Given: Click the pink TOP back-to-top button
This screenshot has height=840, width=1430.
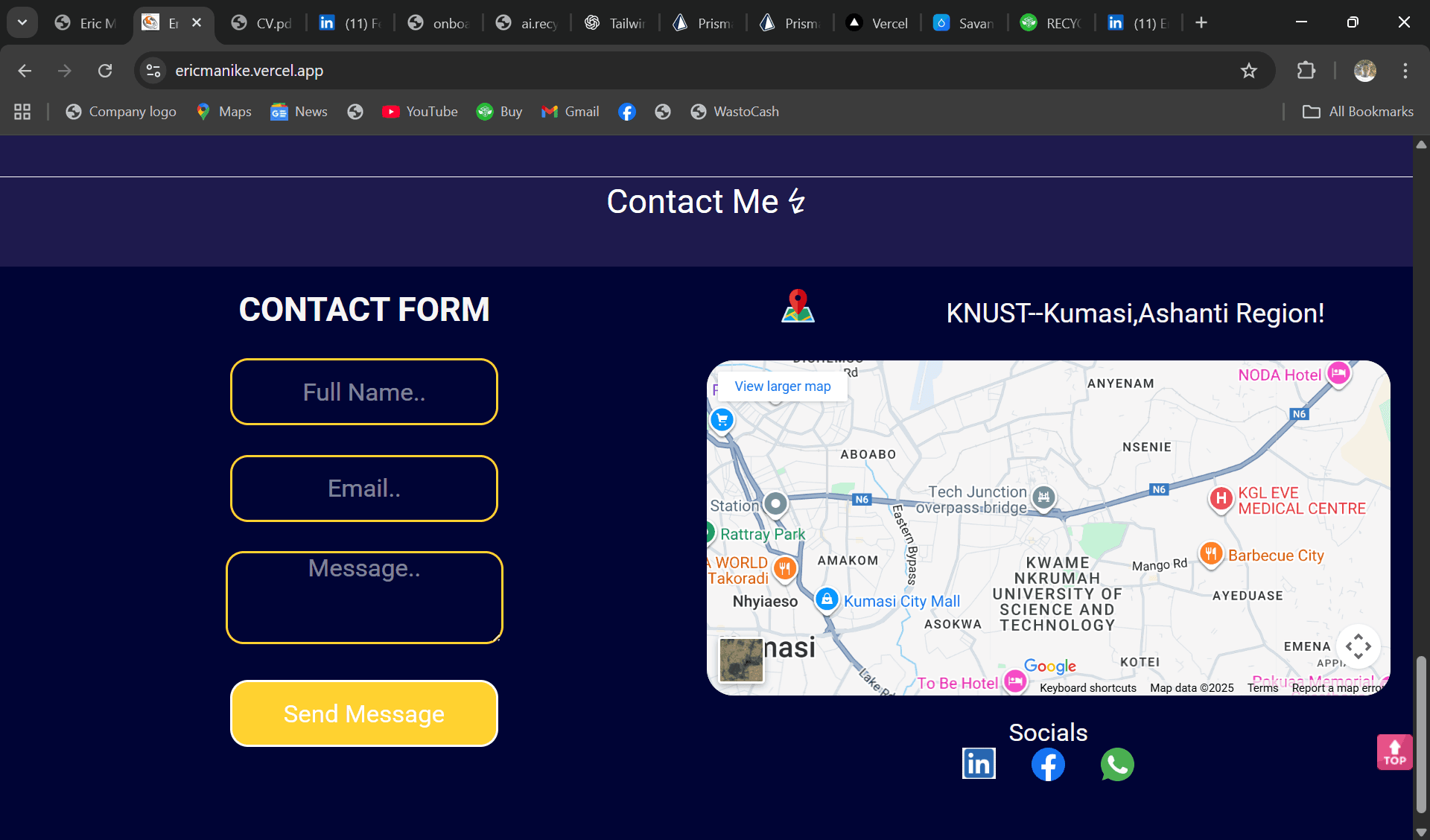Looking at the screenshot, I should (x=1394, y=752).
